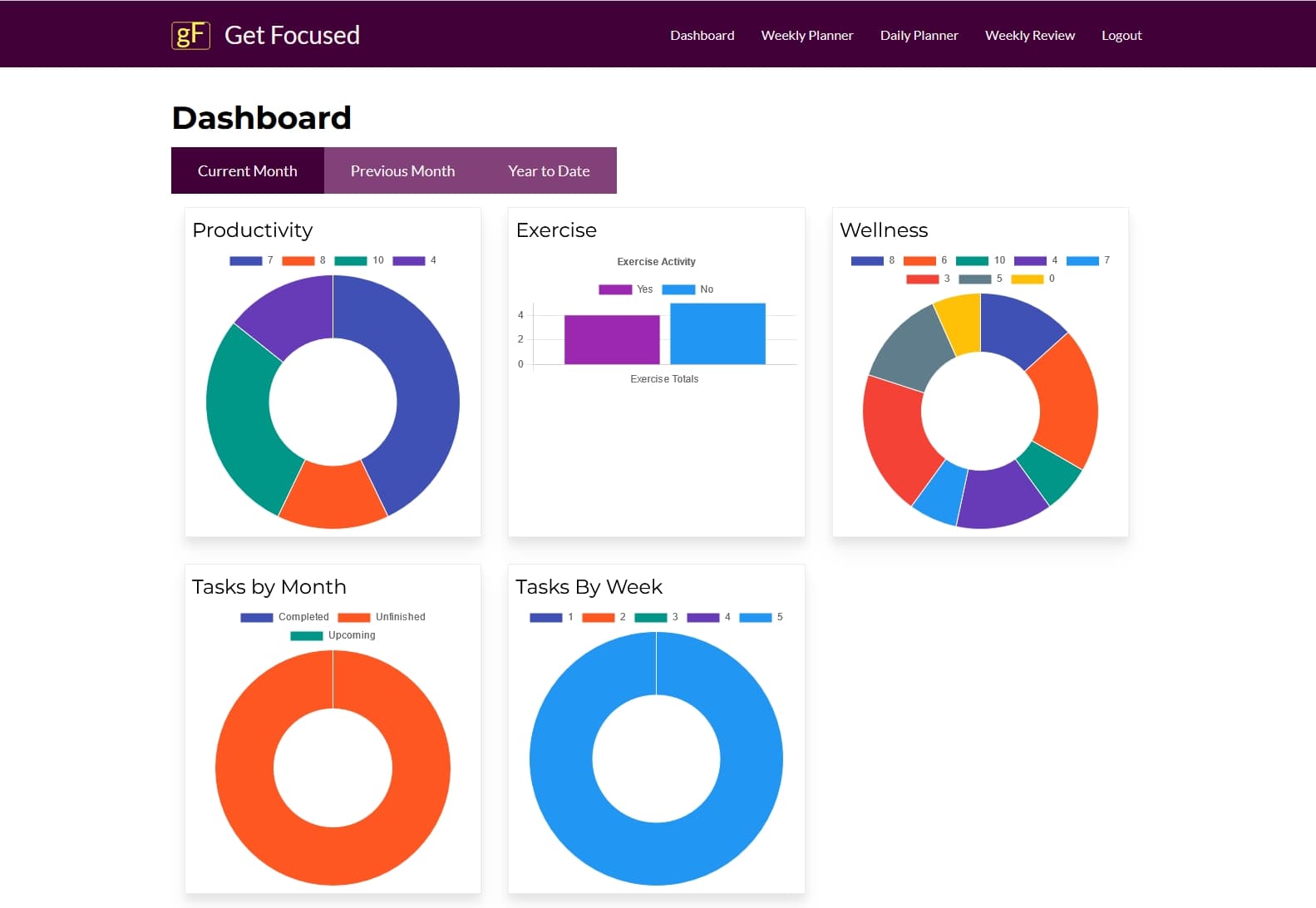
Task: Click the orange Wellness donut segment
Action: [x=1067, y=403]
